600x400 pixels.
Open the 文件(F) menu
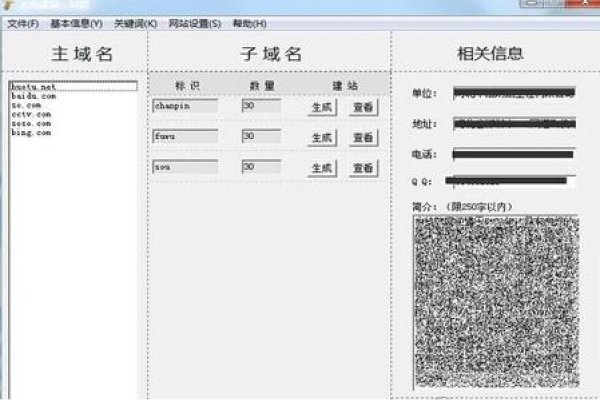click(x=24, y=23)
